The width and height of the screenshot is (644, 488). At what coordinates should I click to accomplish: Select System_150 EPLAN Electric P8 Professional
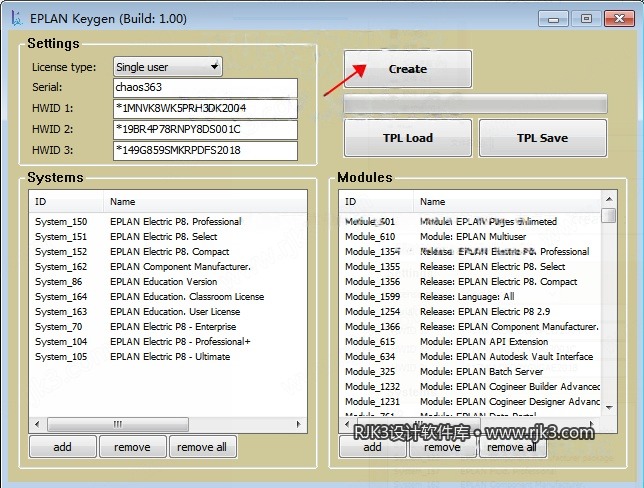tap(168, 222)
